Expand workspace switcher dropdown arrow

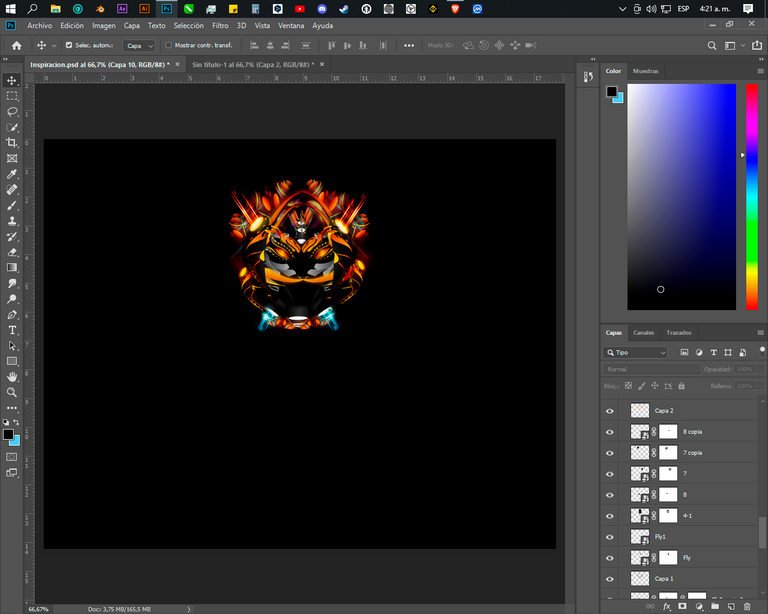(x=743, y=46)
